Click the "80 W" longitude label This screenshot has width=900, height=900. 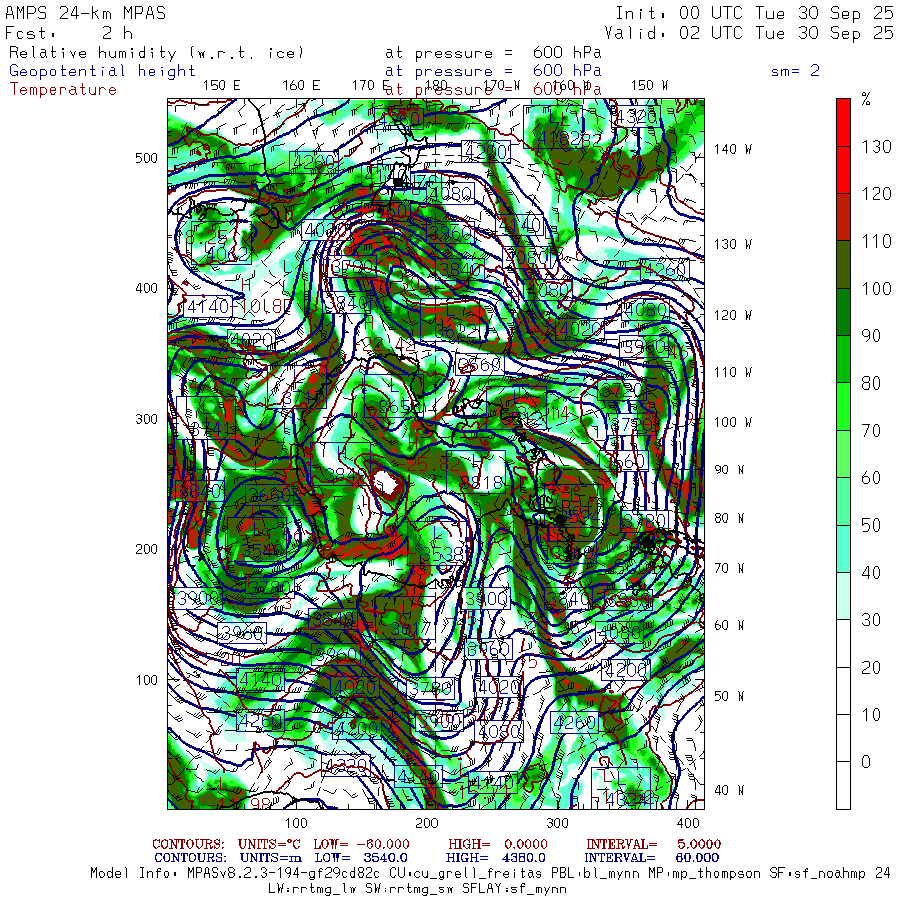729,518
